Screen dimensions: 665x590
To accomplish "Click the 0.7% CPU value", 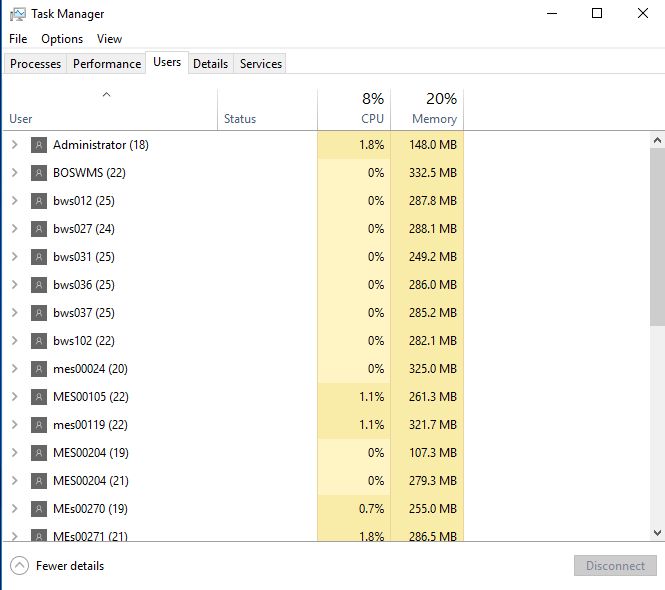I will [x=372, y=509].
